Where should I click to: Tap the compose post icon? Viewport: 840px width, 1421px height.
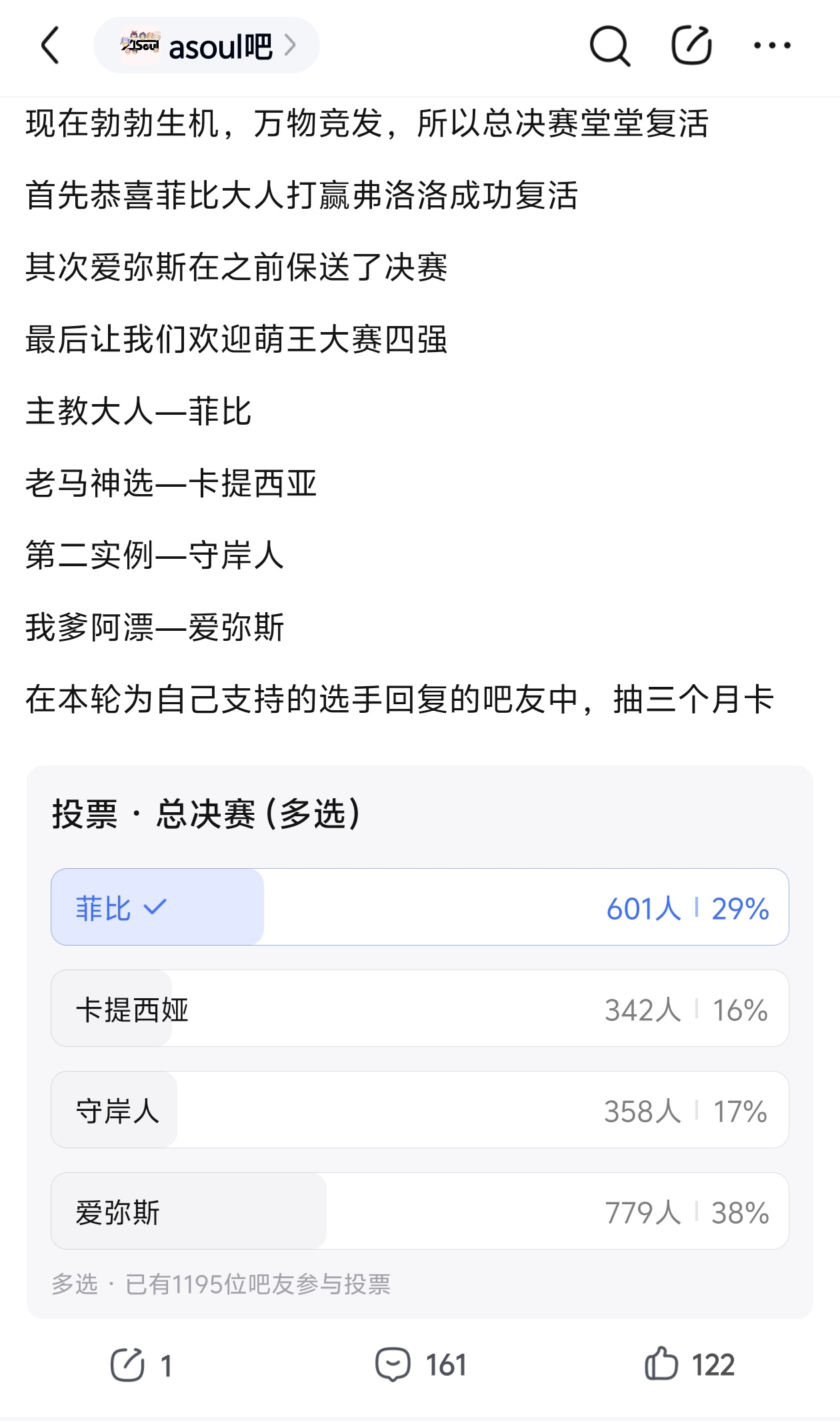[x=691, y=45]
